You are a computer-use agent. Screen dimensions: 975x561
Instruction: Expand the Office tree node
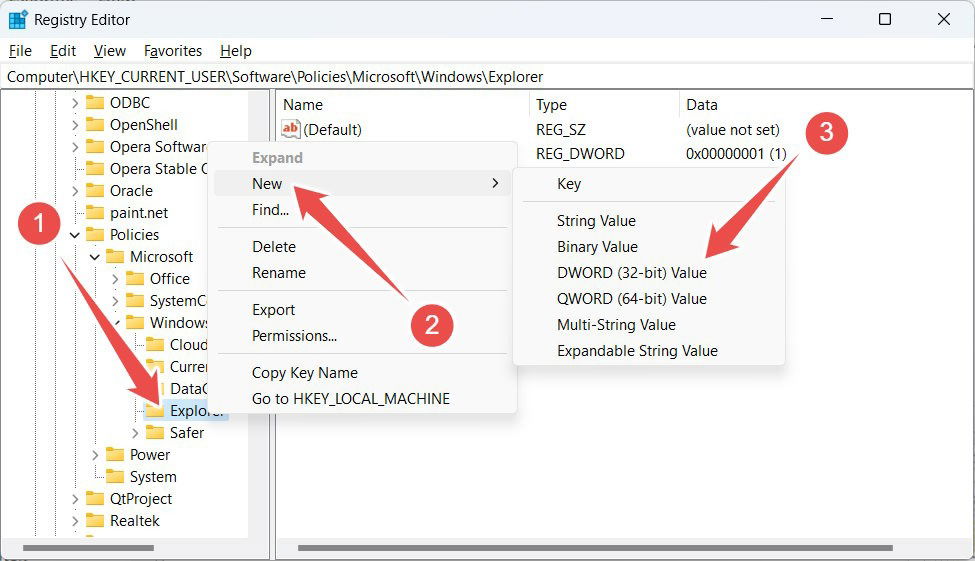115,279
